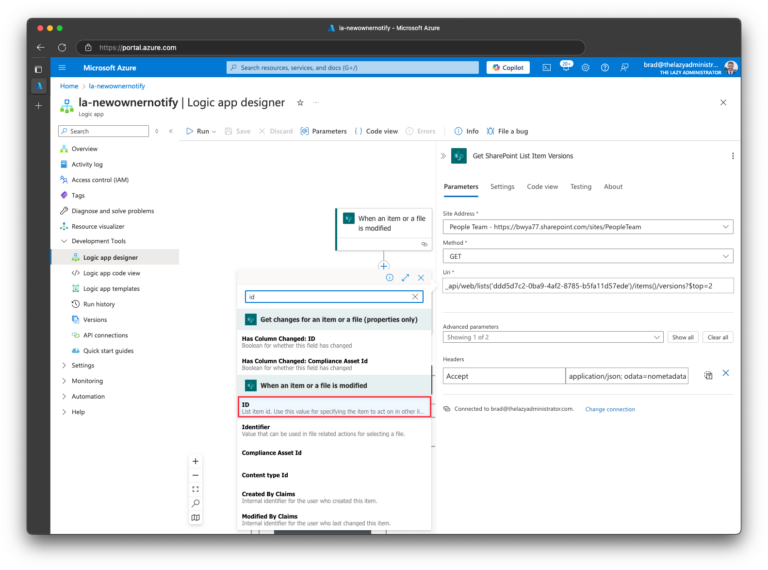The image size is (768, 570).
Task: Open the Advanced parameters dropdown
Action: point(553,337)
